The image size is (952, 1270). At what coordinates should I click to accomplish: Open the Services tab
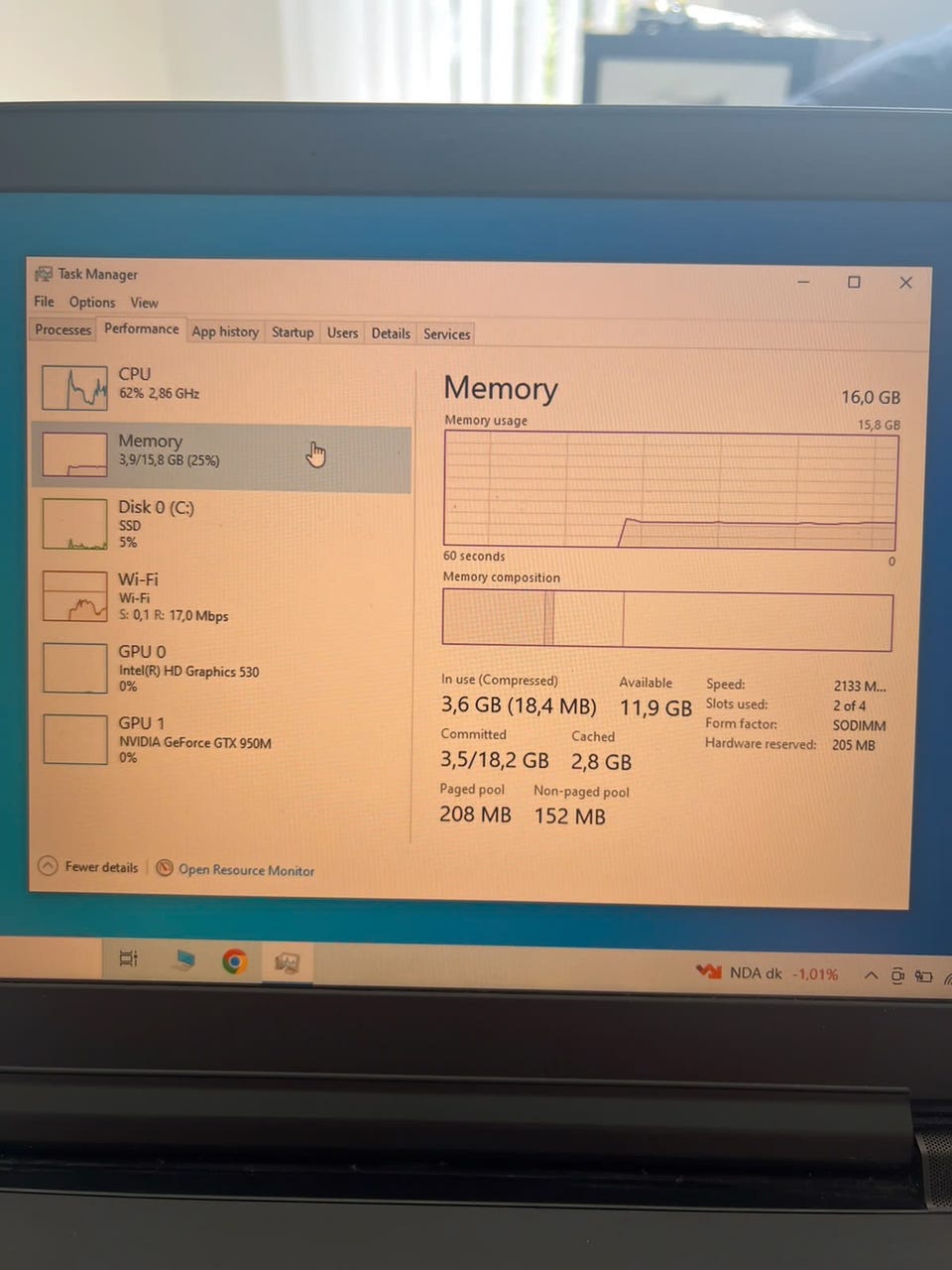[x=447, y=334]
